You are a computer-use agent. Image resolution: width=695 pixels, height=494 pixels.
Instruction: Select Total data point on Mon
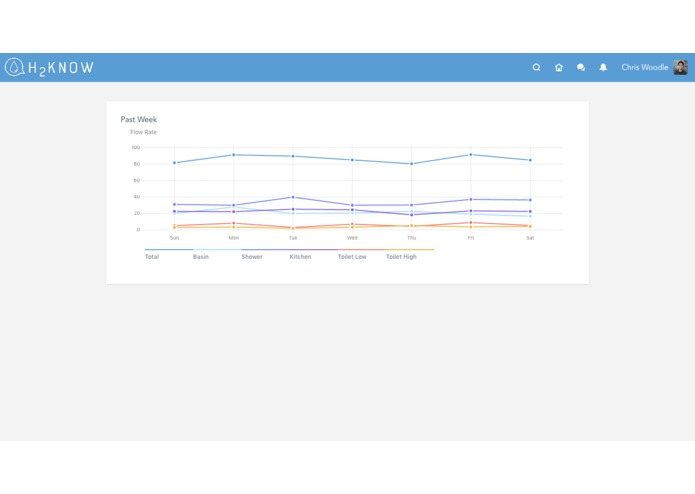pos(234,155)
